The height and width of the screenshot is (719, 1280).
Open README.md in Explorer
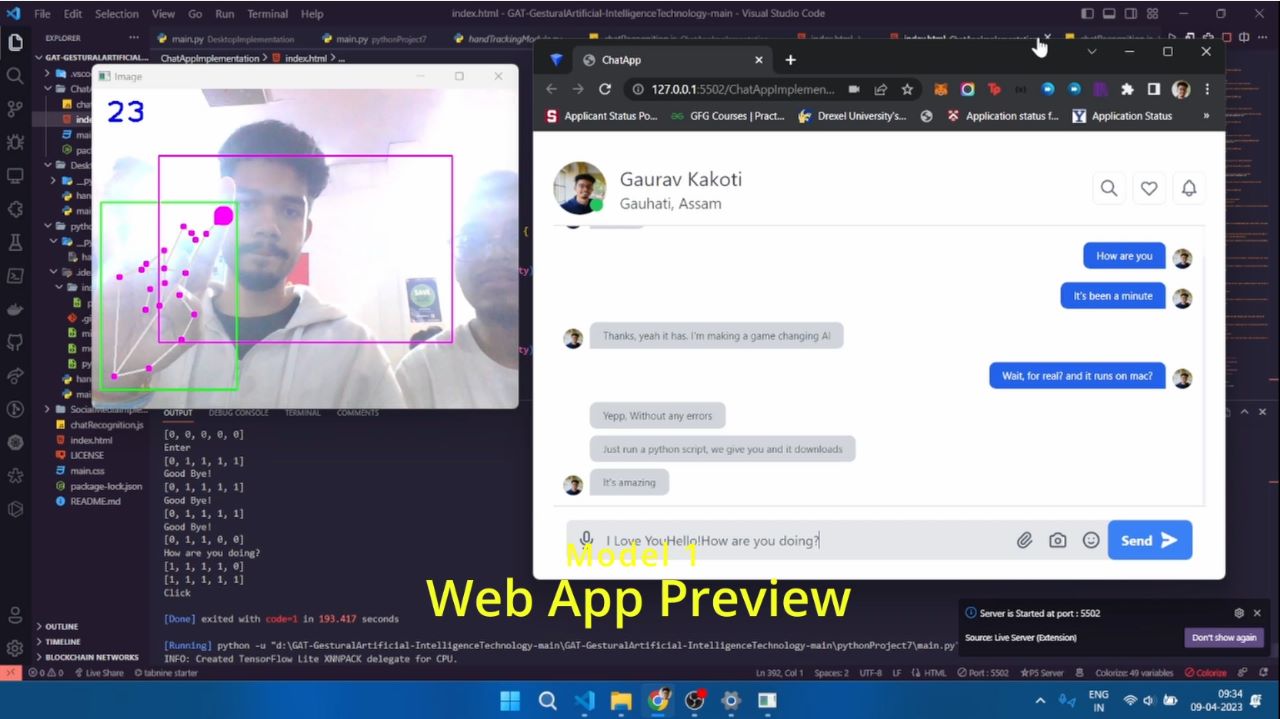95,501
